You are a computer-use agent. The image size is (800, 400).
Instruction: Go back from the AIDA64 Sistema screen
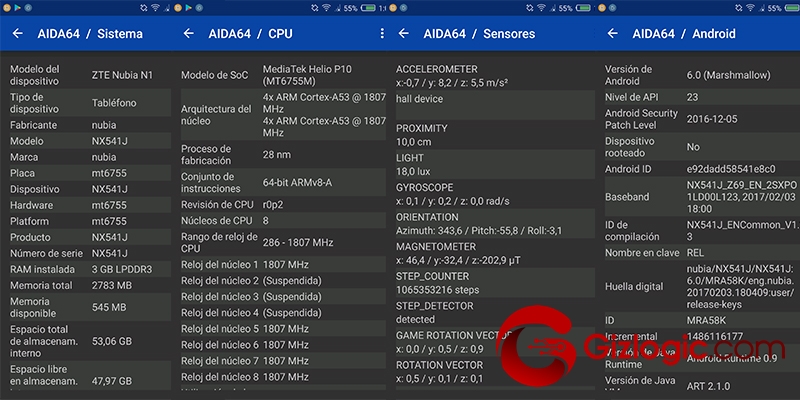coord(18,34)
